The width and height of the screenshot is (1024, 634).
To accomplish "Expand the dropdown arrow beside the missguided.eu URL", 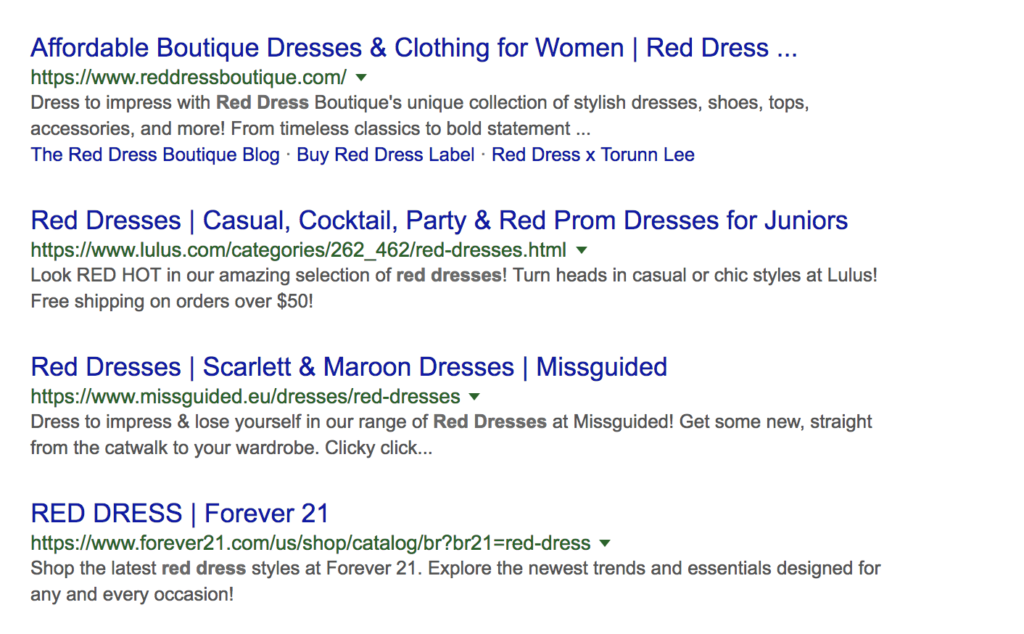I will pos(474,397).
